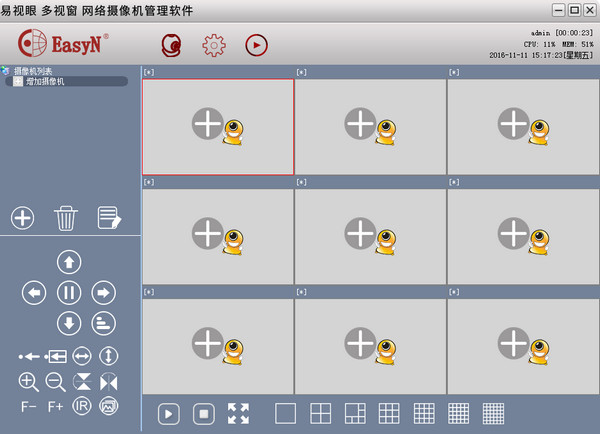The image size is (600, 434).
Task: Open the camera view via webcam icon
Action: point(171,45)
